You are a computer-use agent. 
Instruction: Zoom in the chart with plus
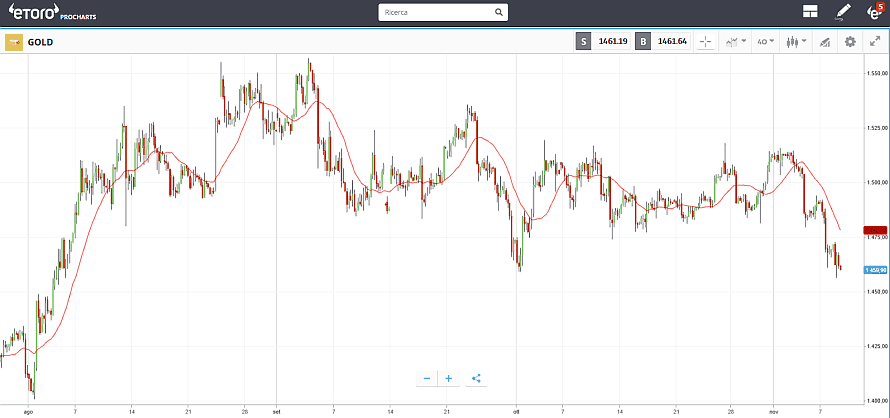pos(449,378)
